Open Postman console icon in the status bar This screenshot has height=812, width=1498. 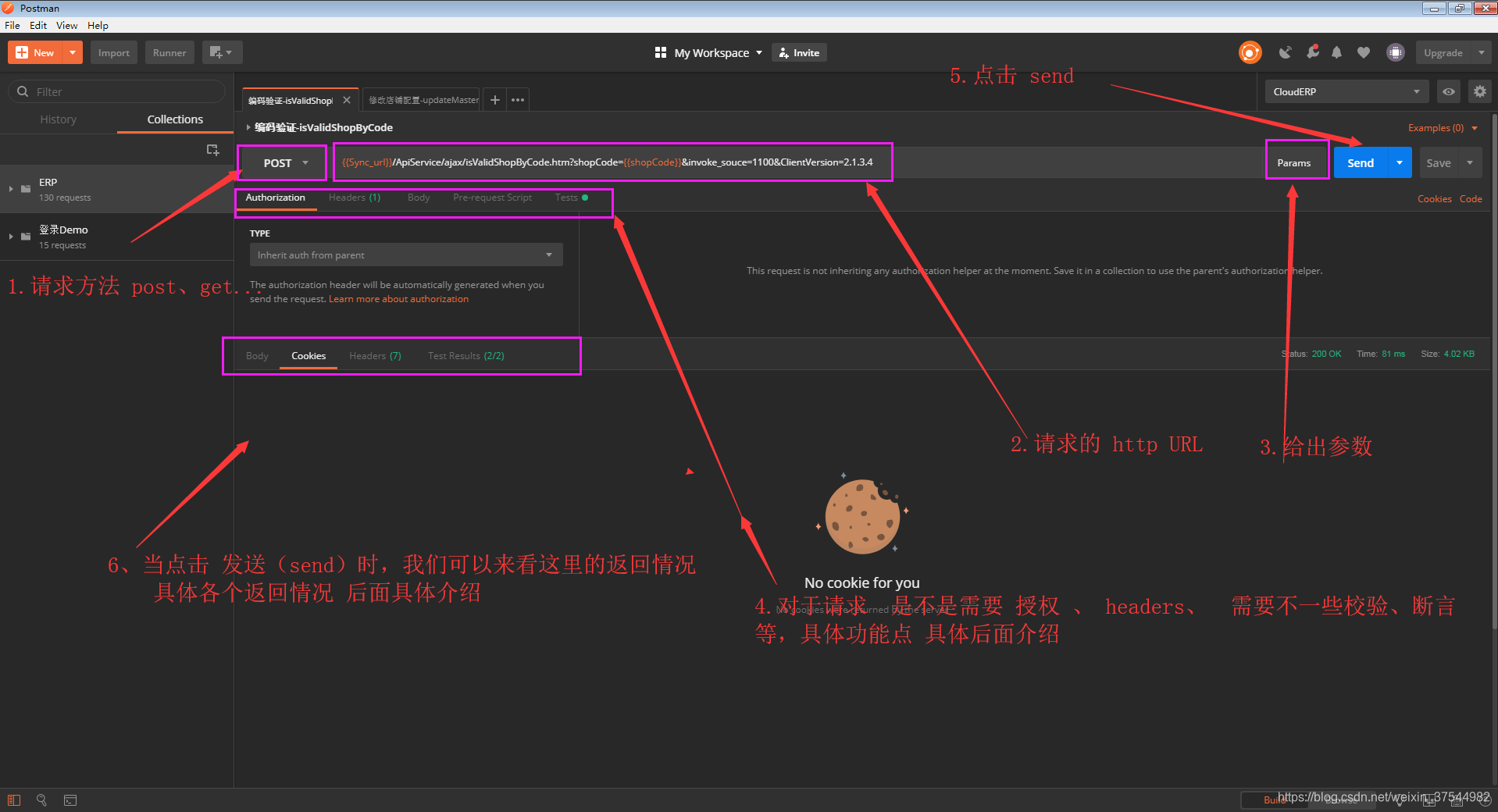[70, 800]
